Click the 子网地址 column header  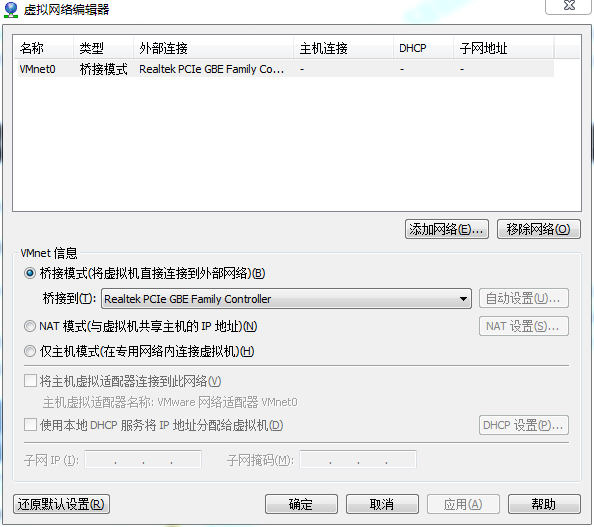click(503, 48)
